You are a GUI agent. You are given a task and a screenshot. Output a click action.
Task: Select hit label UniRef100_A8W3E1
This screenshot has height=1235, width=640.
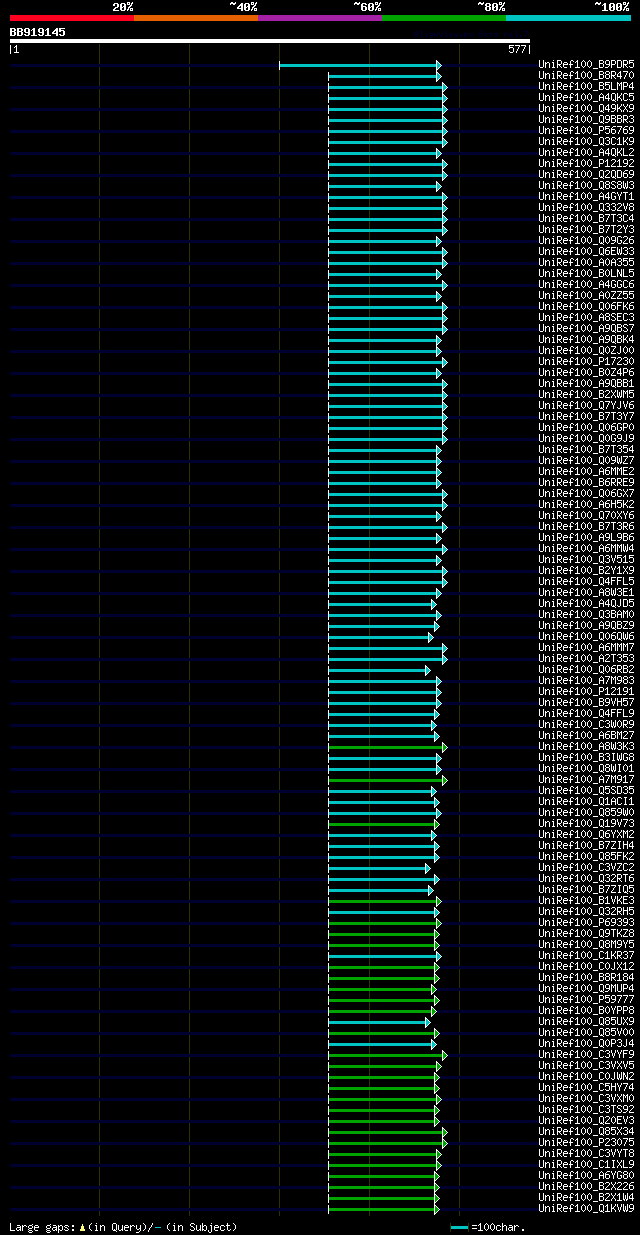pyautogui.click(x=586, y=592)
